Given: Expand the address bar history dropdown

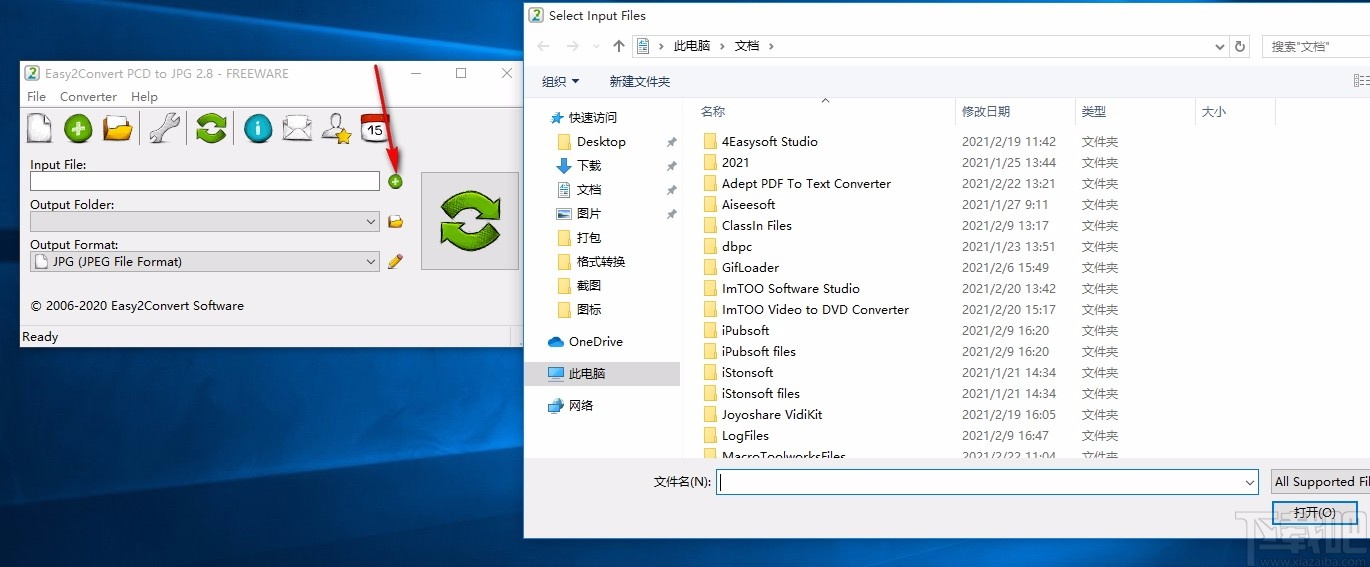Looking at the screenshot, I should [x=1220, y=46].
